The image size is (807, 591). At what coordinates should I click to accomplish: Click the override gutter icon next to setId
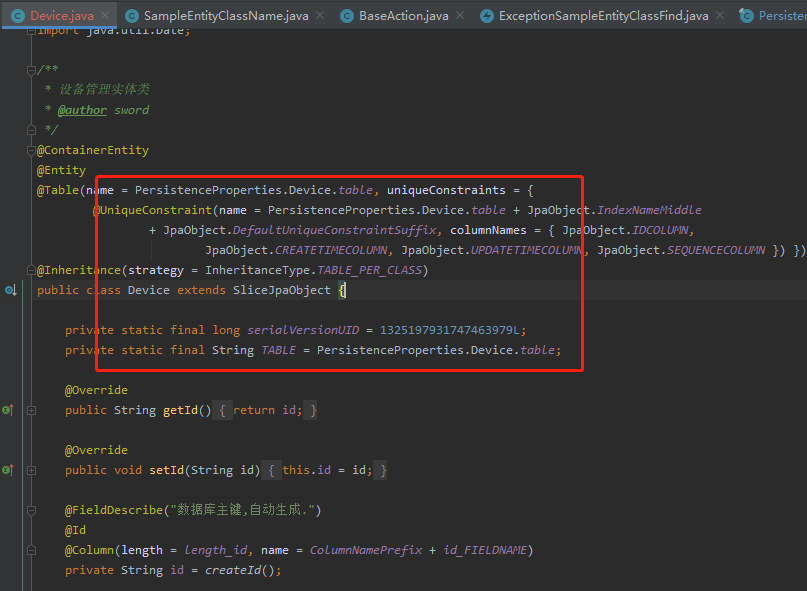click(x=7, y=470)
